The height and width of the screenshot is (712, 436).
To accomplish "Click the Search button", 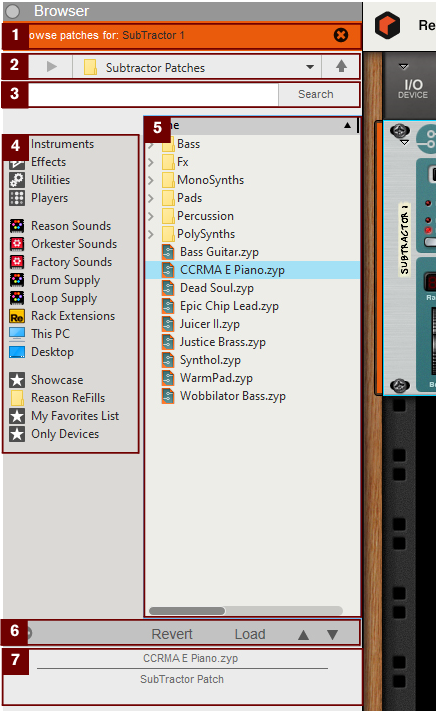I will click(x=316, y=94).
